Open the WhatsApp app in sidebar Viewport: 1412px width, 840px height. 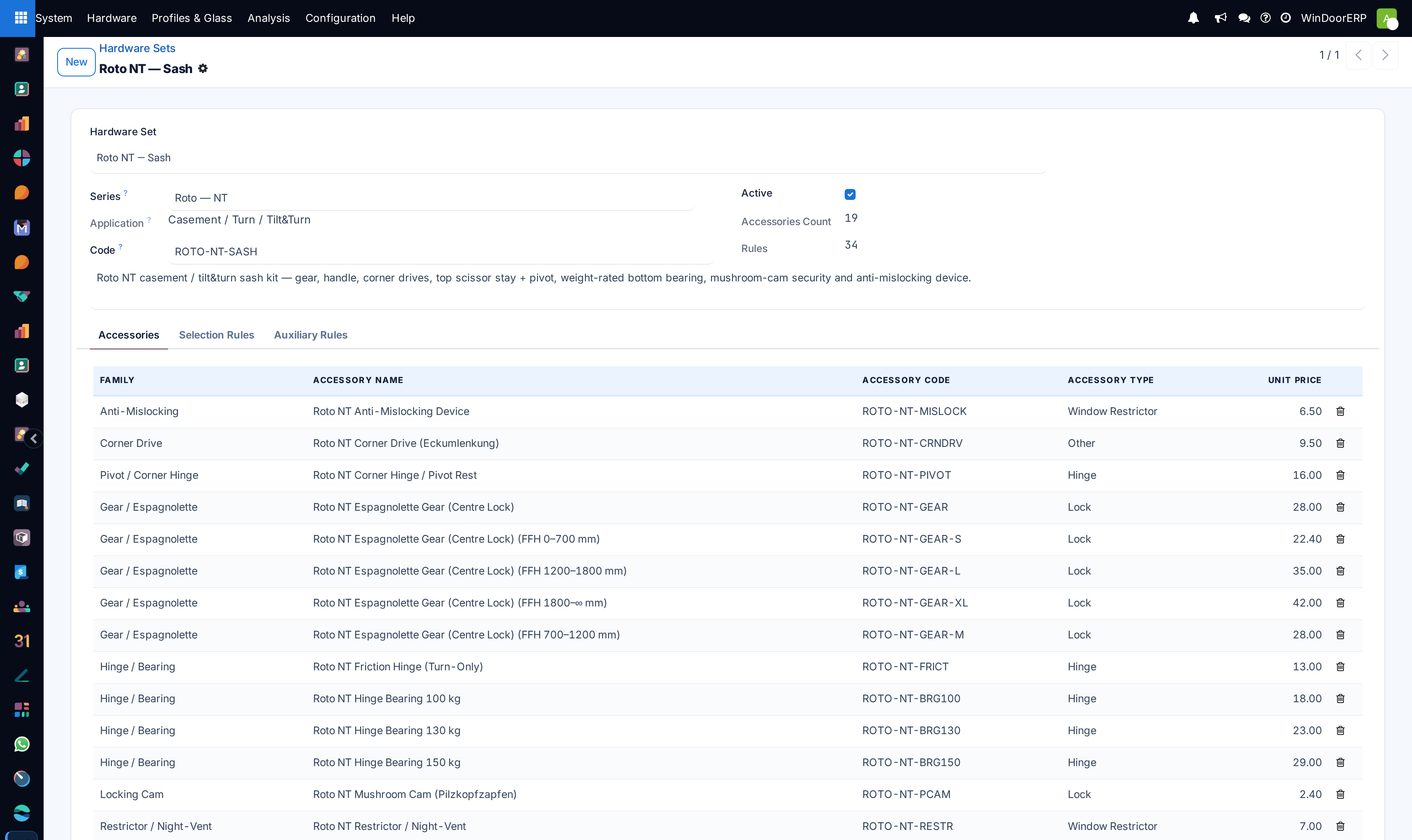21,744
